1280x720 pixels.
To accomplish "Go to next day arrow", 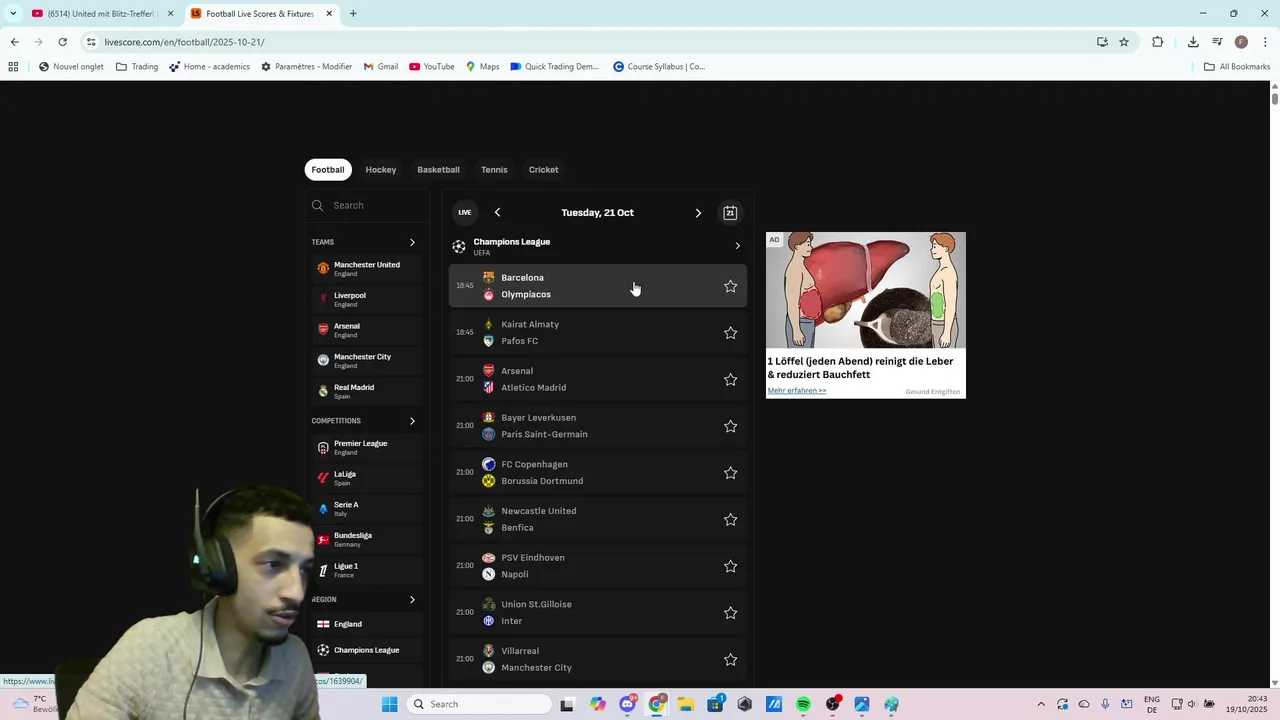I will [698, 212].
